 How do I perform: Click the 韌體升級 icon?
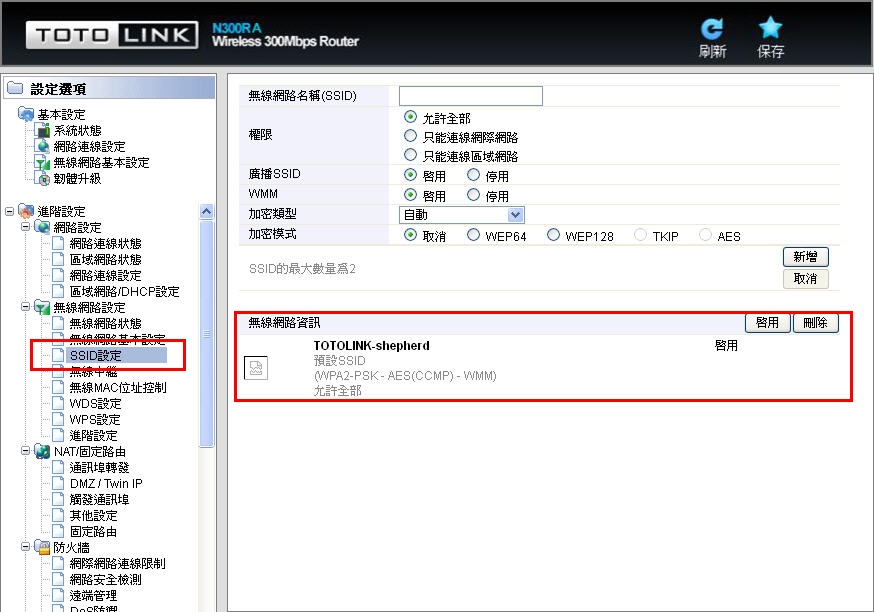[x=42, y=178]
